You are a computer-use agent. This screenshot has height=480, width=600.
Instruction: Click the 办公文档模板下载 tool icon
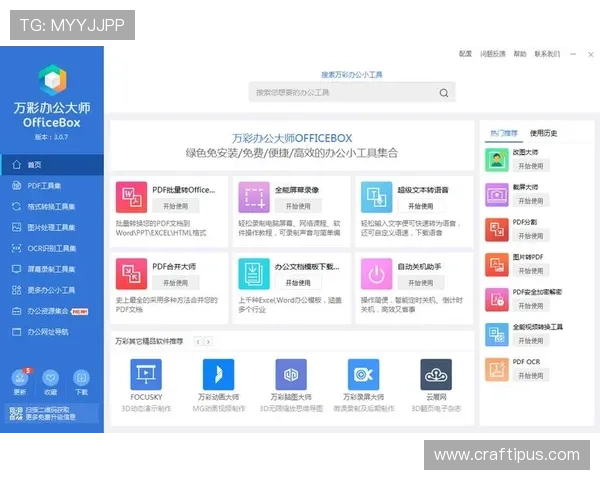click(x=254, y=274)
